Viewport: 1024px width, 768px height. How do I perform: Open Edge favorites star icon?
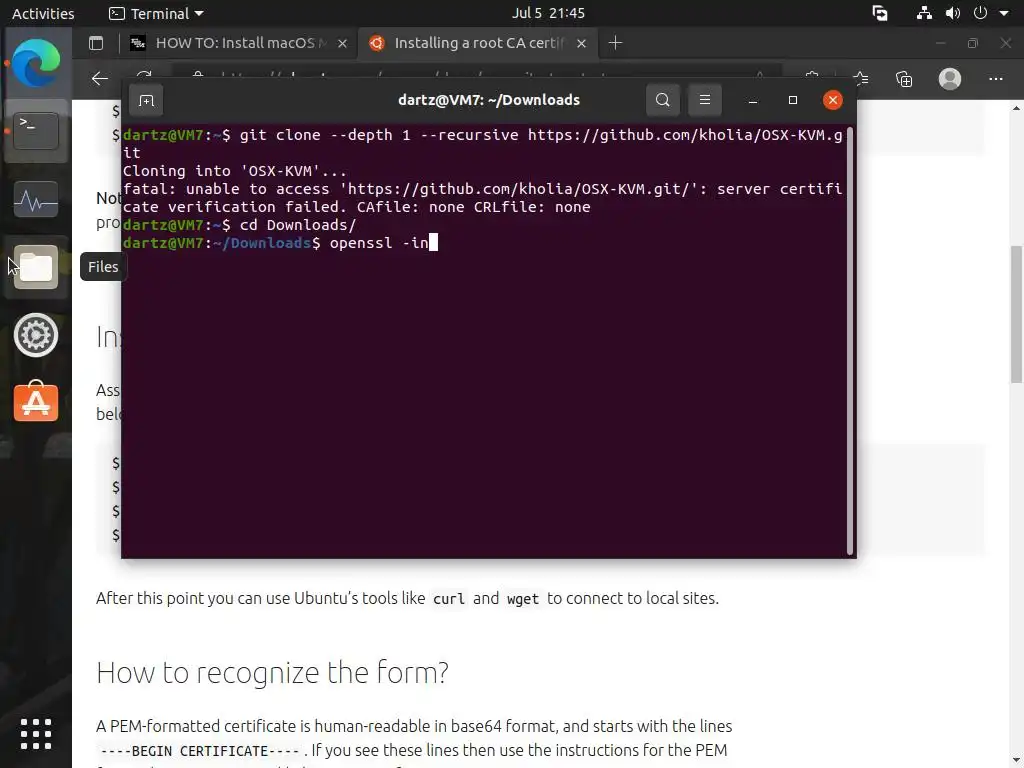tap(861, 79)
